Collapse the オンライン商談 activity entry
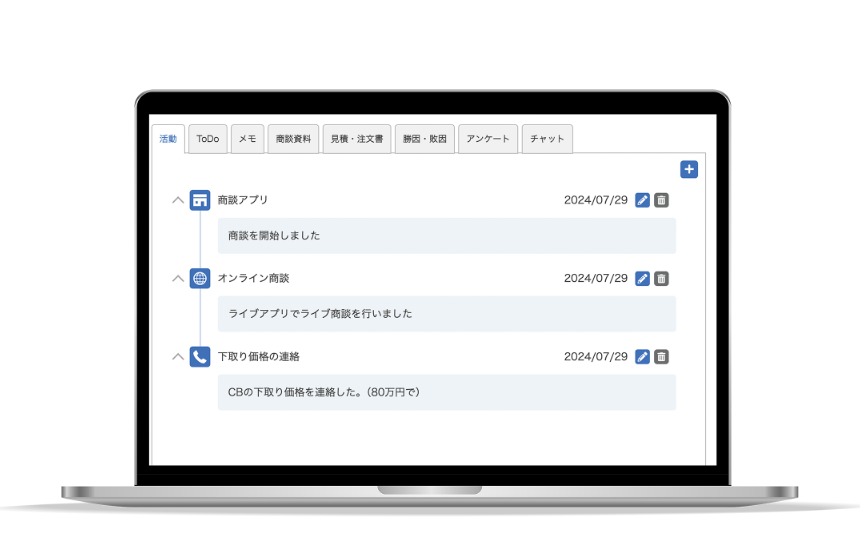The image size is (860, 540). pos(178,278)
